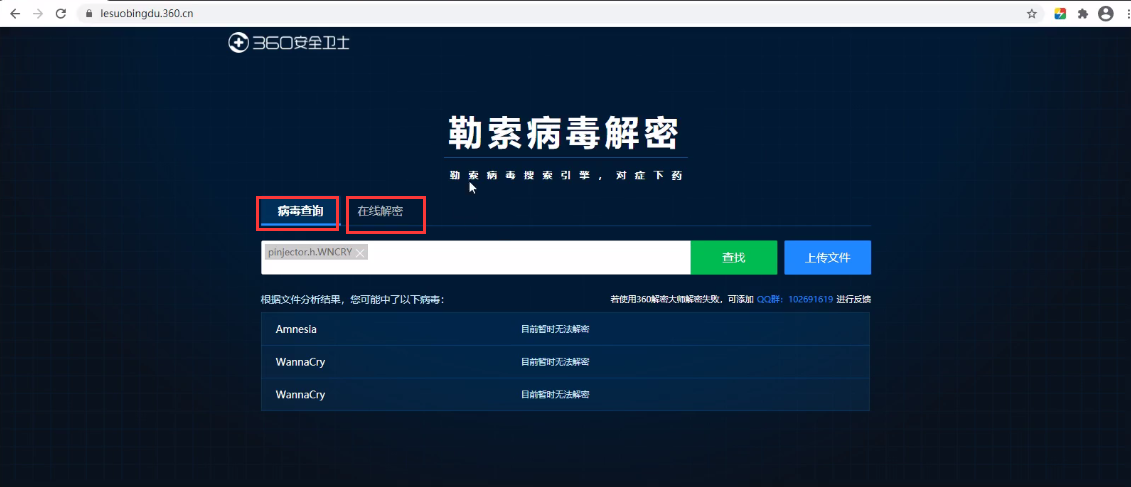Screen dimensions: 1131x487
Task: Switch to the 在线解密 tab
Action: tap(380, 211)
